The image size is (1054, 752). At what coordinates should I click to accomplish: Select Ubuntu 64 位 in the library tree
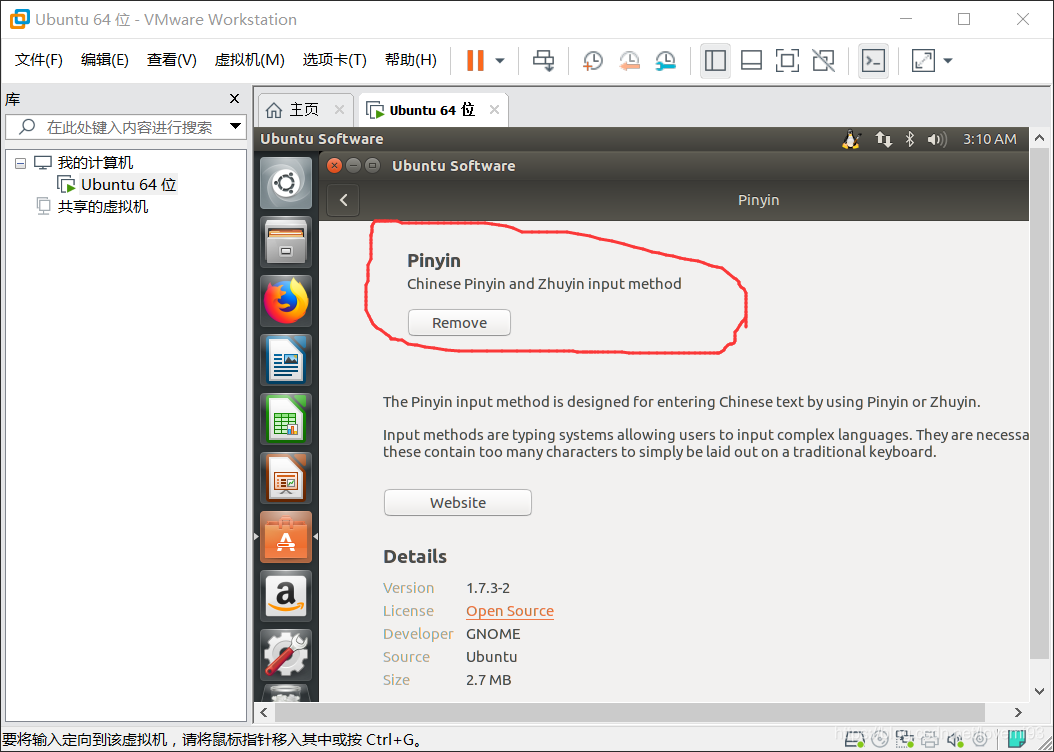click(x=128, y=184)
